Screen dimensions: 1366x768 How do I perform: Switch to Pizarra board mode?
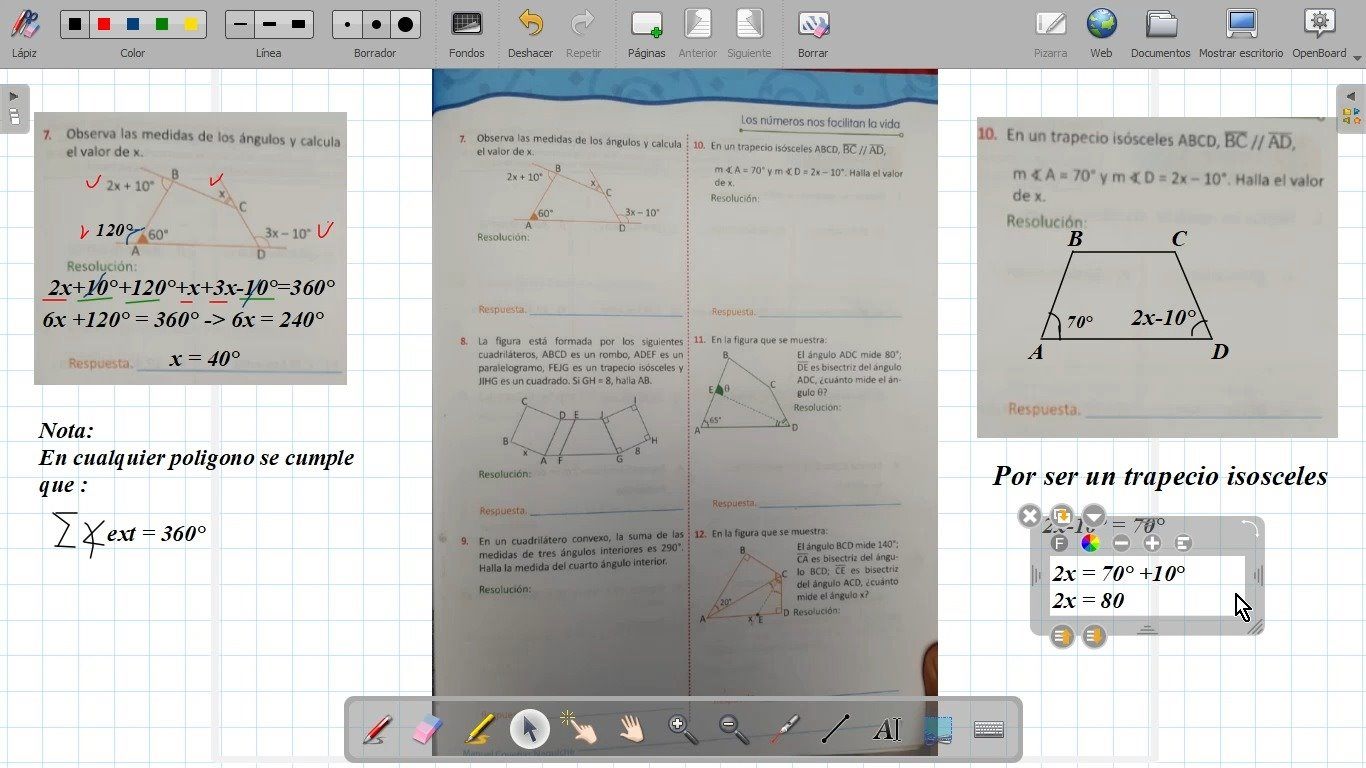tap(1050, 33)
